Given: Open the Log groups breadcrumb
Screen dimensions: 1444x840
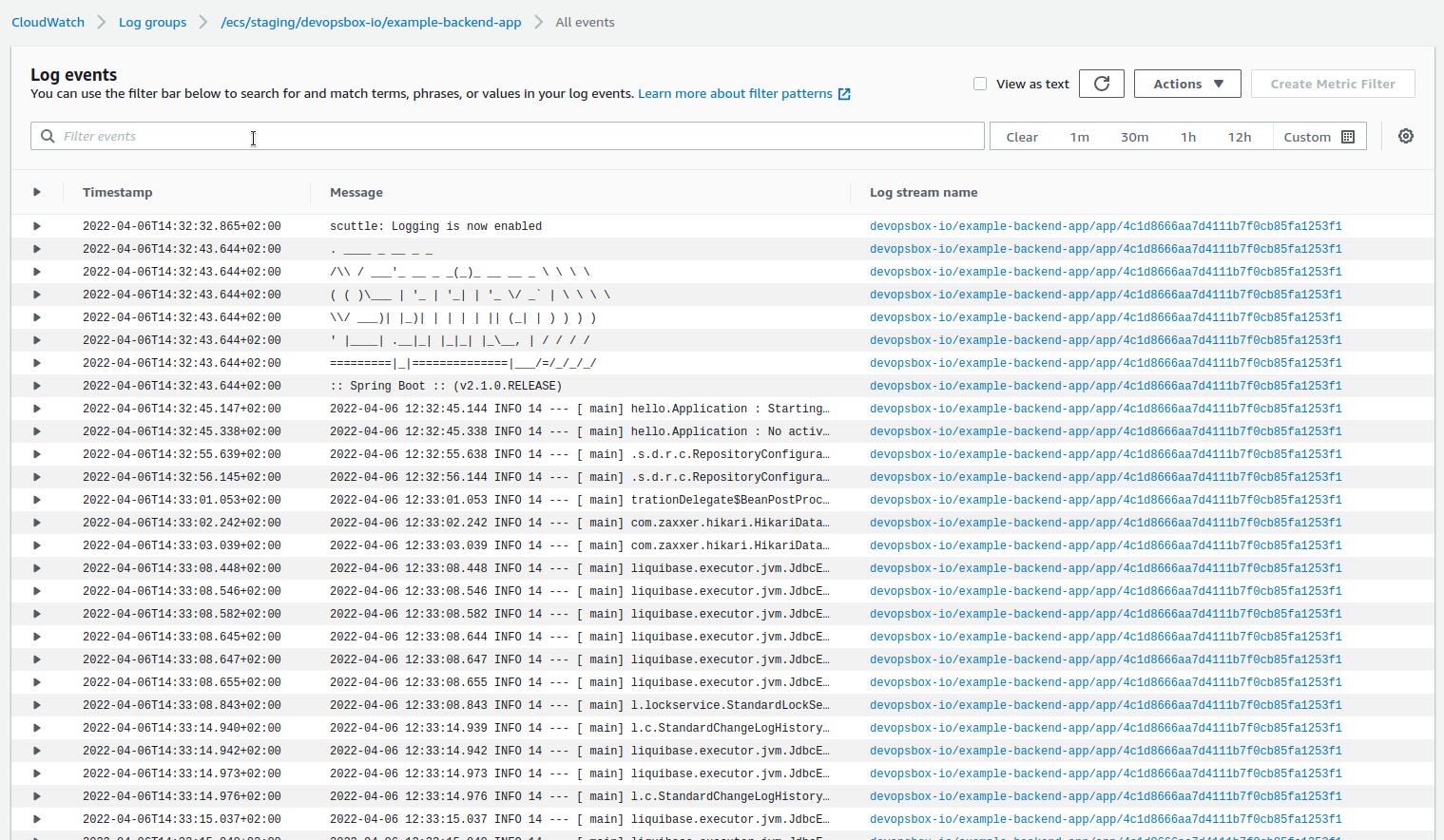Looking at the screenshot, I should pyautogui.click(x=152, y=21).
